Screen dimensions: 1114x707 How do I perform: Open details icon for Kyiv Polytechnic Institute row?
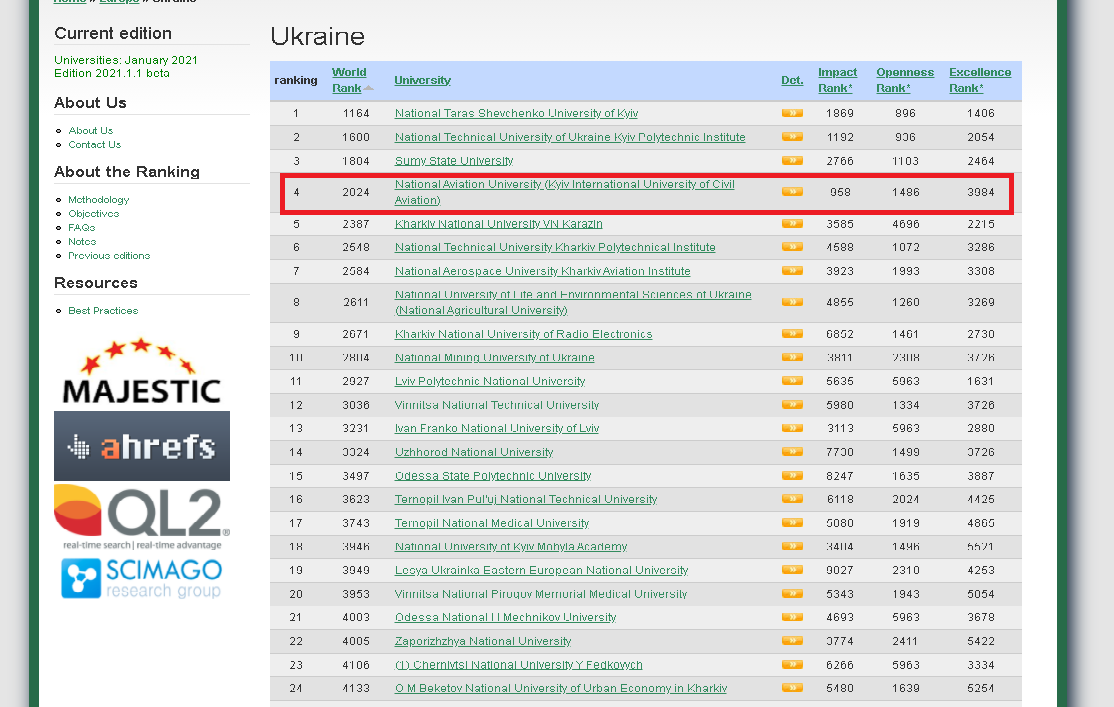(x=792, y=136)
